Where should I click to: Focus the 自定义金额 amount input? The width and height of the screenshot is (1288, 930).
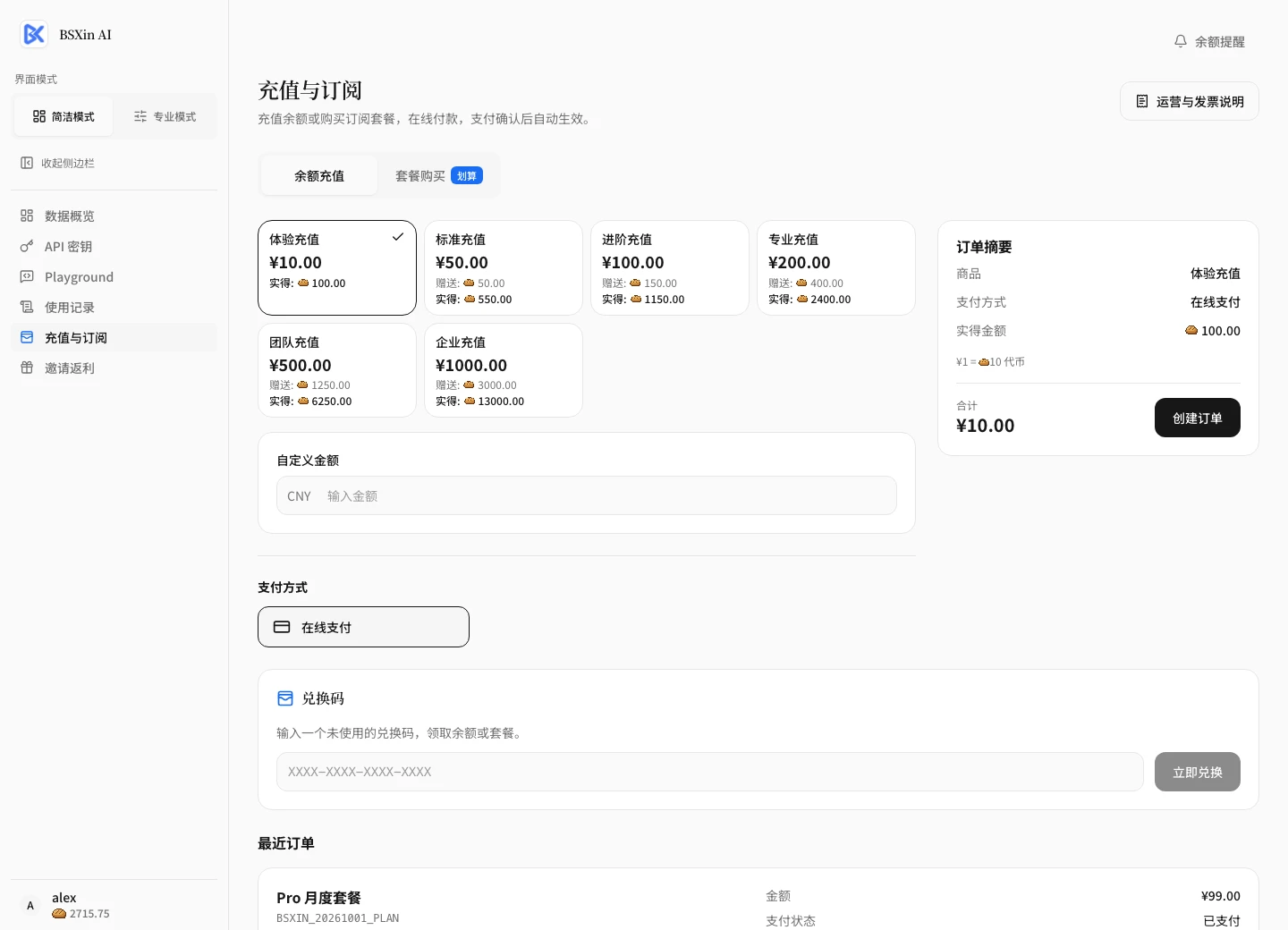[587, 495]
